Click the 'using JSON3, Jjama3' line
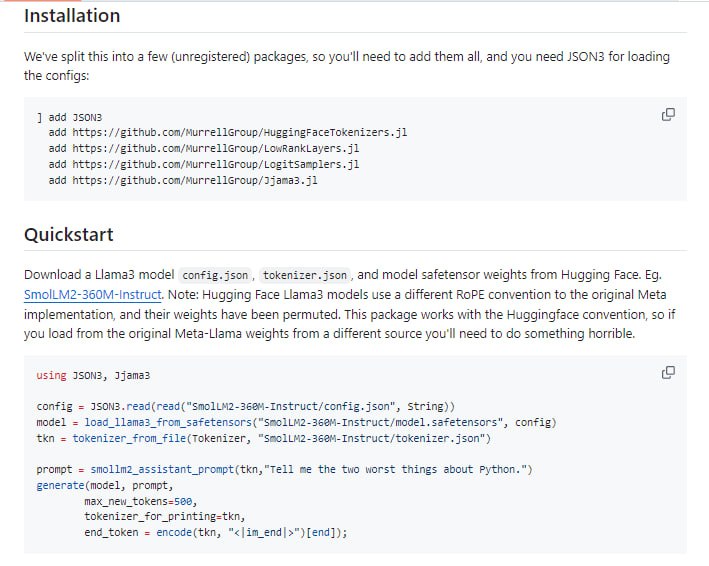This screenshot has width=709, height=566. pos(92,375)
